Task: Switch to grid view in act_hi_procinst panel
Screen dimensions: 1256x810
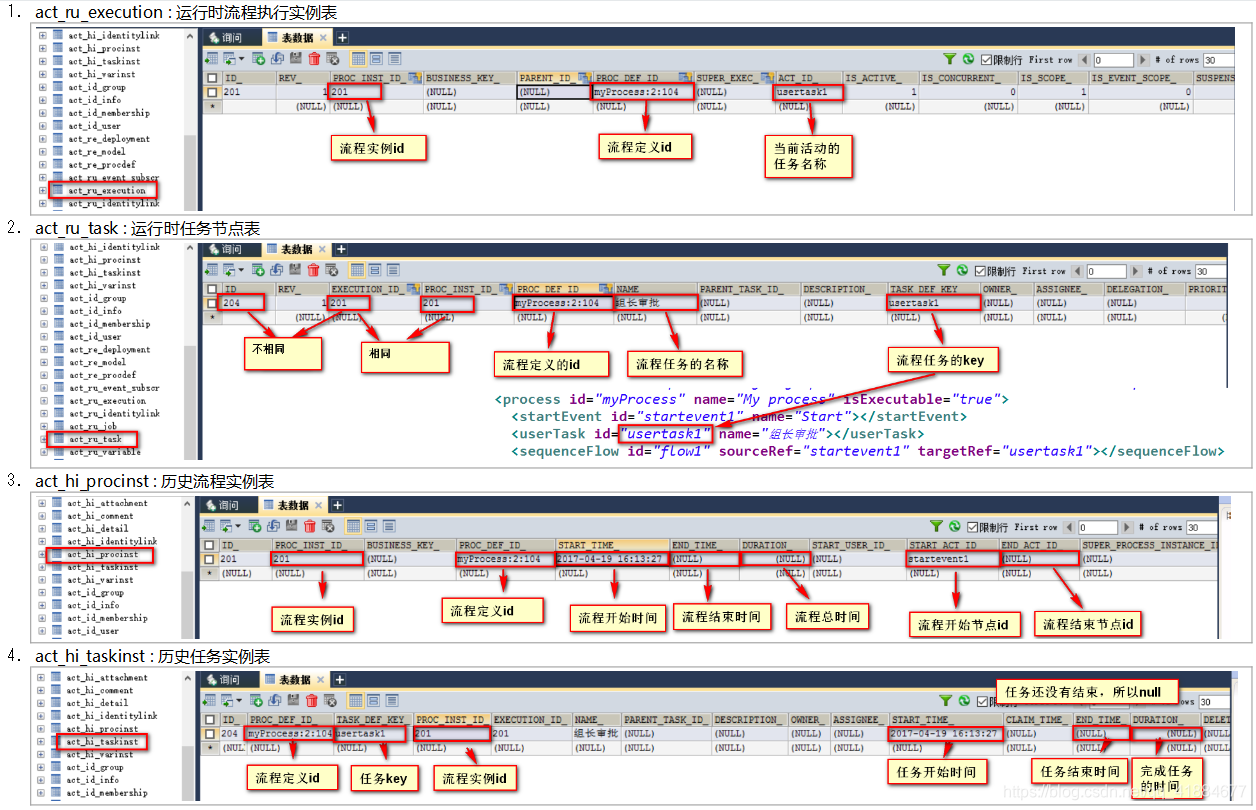Action: pos(354,526)
